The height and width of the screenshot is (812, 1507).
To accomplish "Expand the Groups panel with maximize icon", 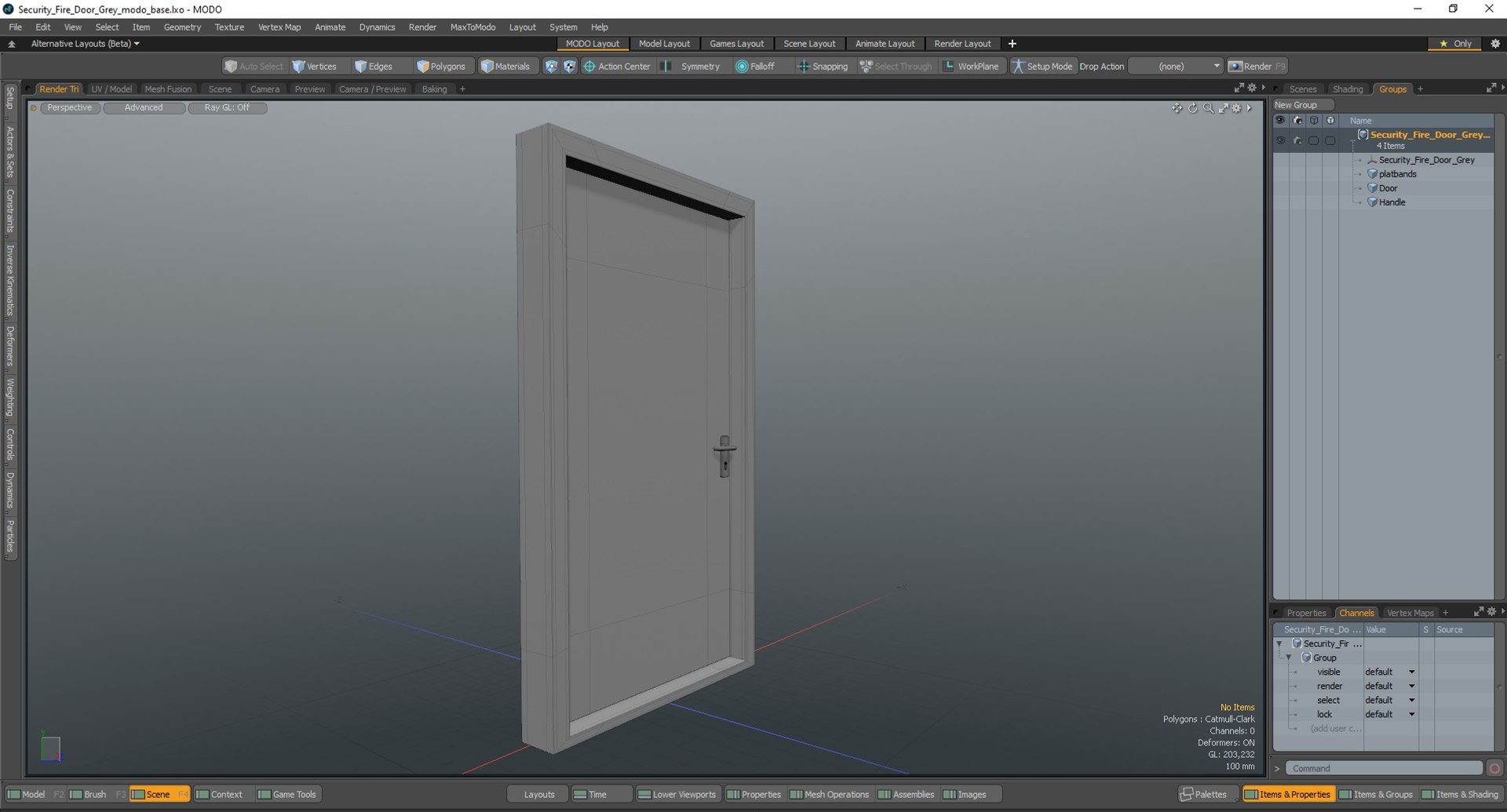I will click(1491, 88).
